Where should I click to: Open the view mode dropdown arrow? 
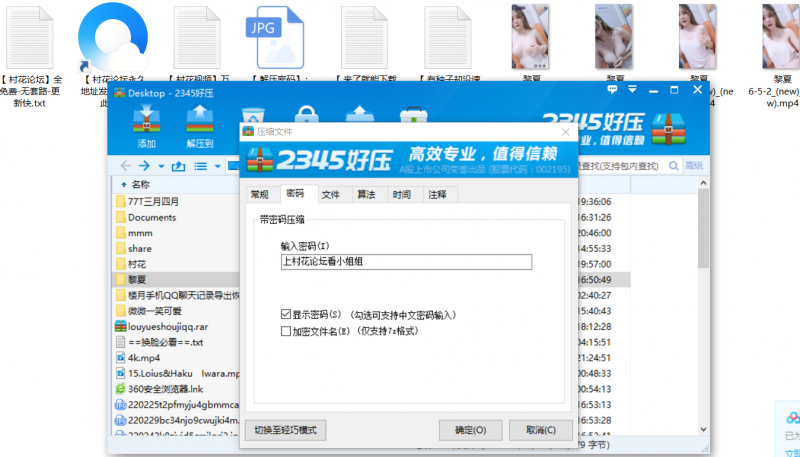pyautogui.click(x=216, y=165)
